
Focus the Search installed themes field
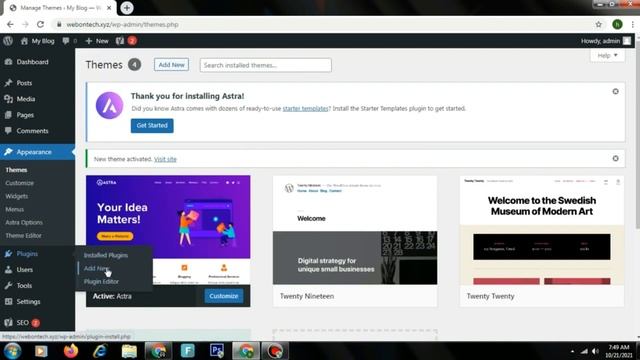[266, 65]
